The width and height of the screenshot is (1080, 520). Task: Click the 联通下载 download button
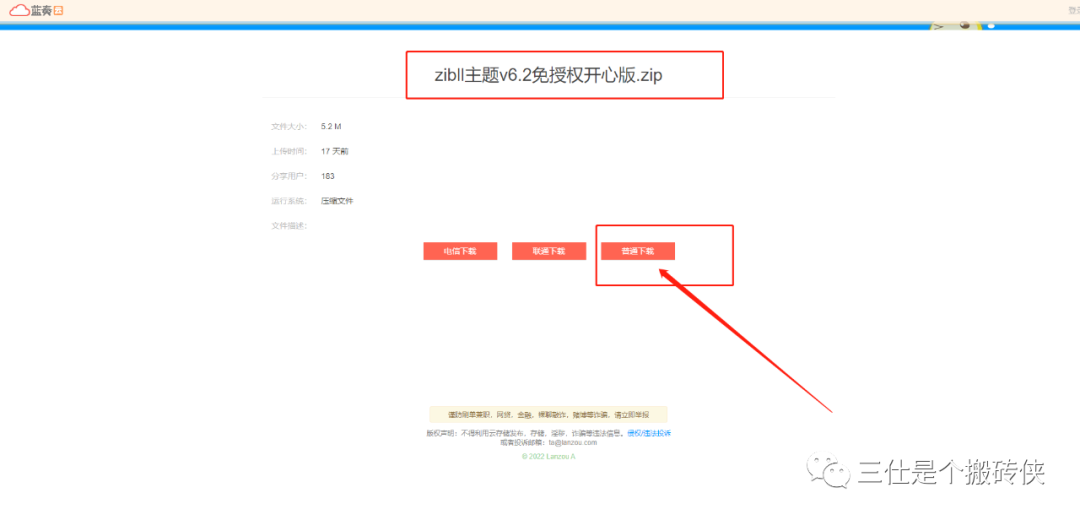coord(549,251)
